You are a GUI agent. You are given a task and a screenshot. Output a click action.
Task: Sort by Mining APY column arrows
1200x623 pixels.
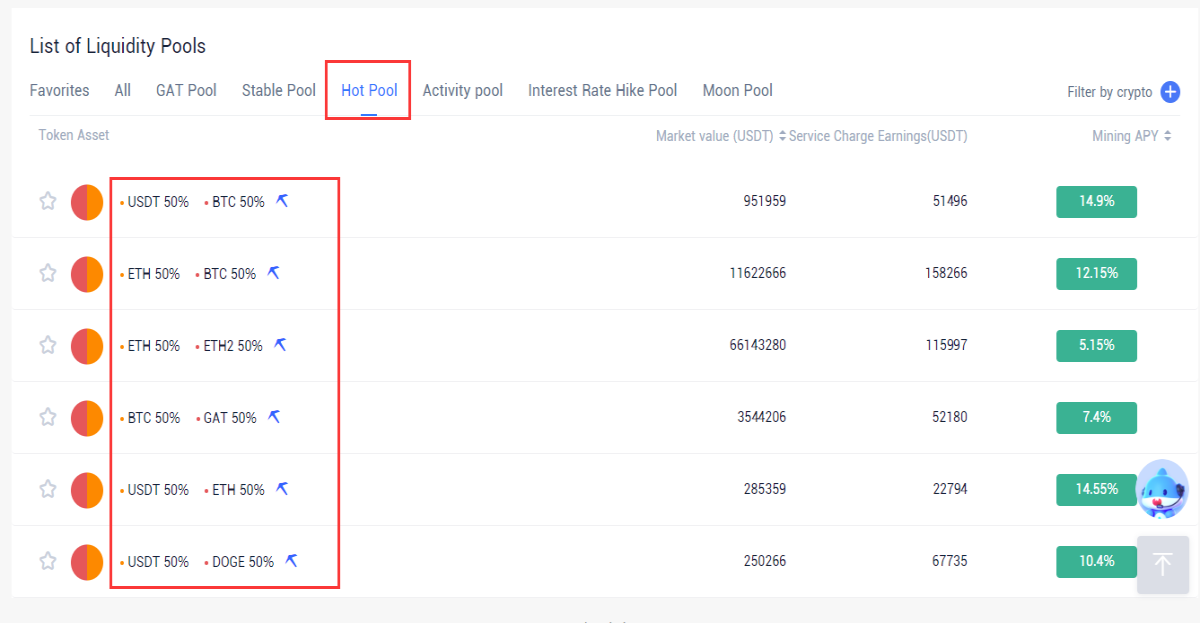click(x=1168, y=136)
